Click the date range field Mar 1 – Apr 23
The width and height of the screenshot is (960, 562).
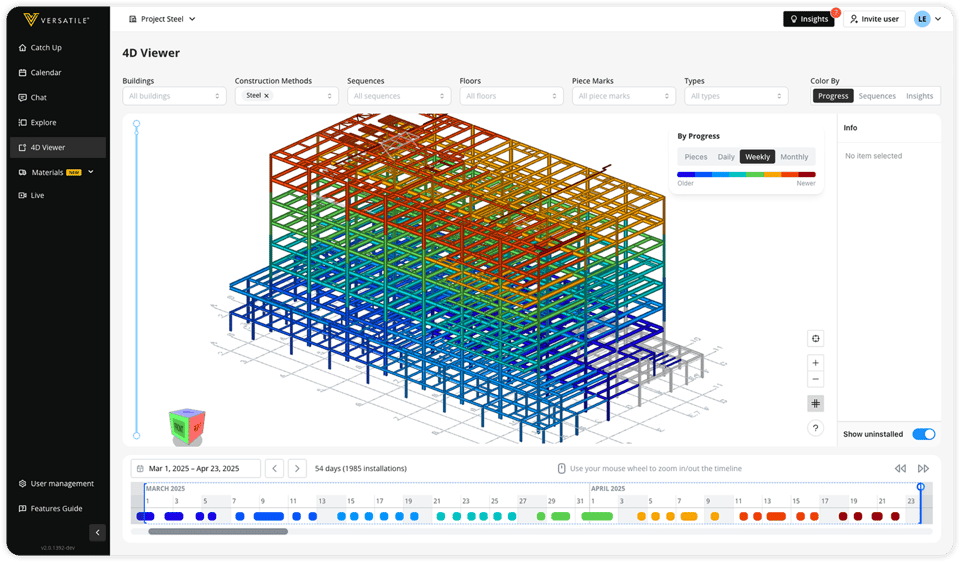click(196, 468)
